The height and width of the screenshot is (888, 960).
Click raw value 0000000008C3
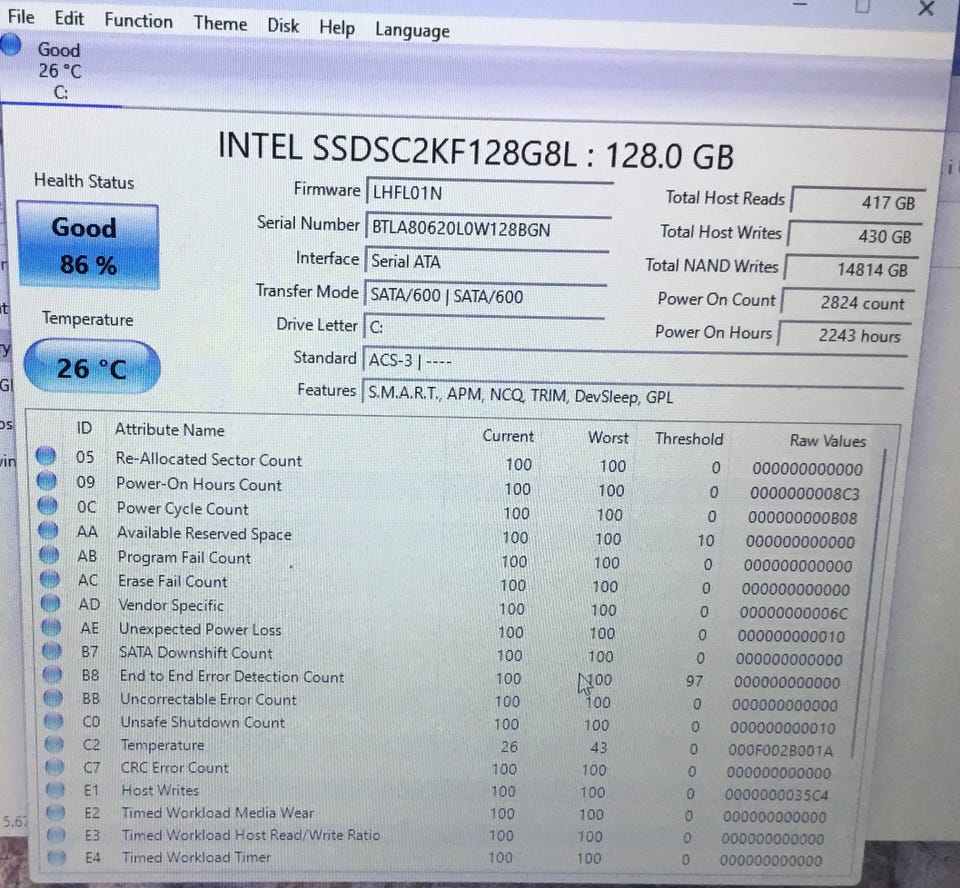(x=805, y=493)
